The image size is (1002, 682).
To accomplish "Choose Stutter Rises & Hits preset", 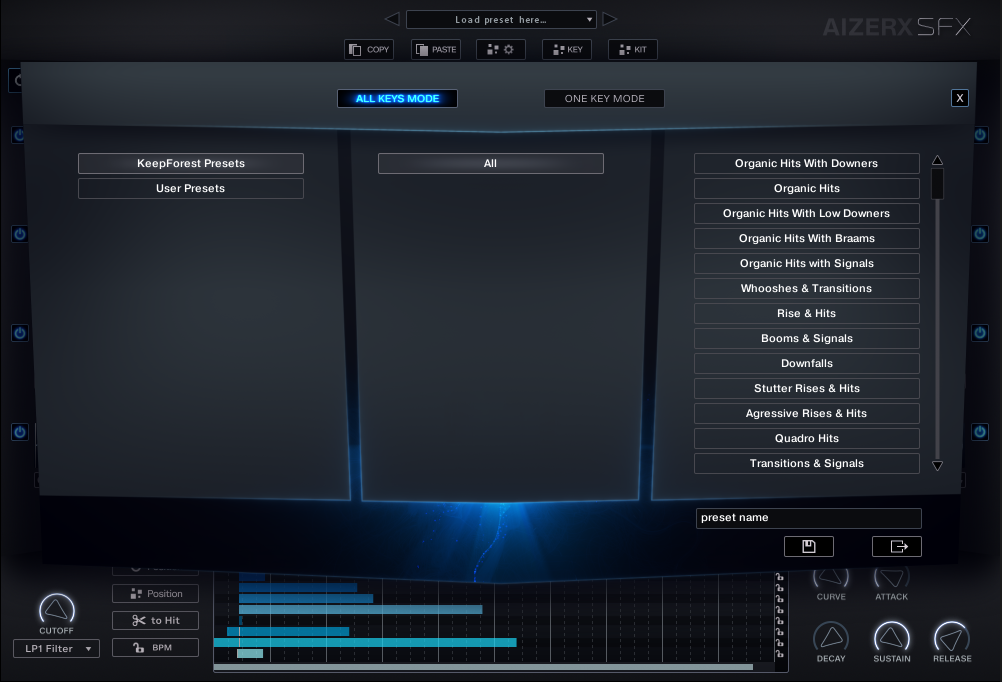I will click(806, 388).
